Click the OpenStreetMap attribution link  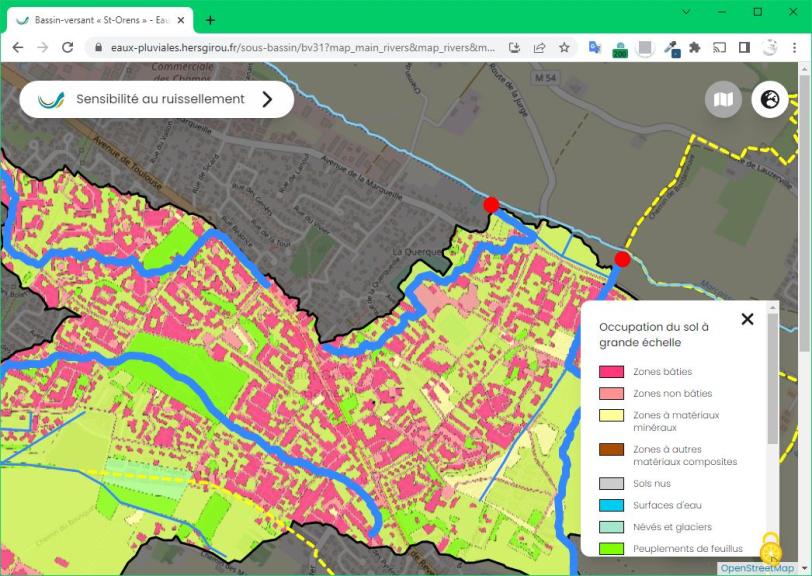point(757,568)
